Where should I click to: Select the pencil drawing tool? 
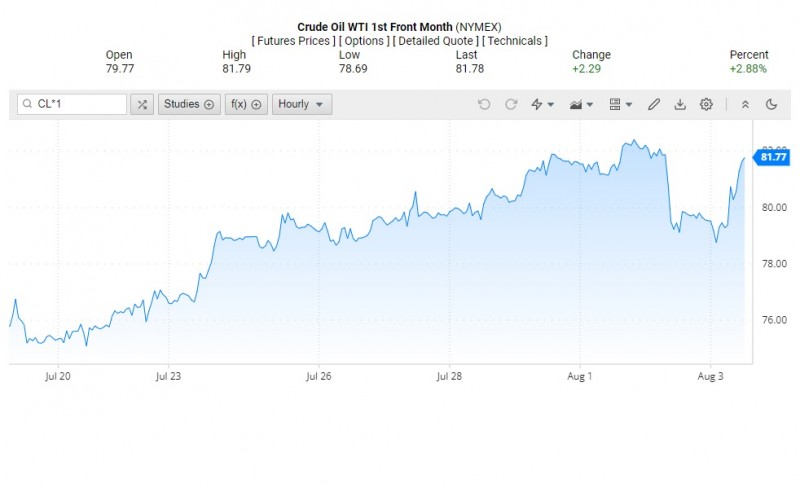point(654,104)
